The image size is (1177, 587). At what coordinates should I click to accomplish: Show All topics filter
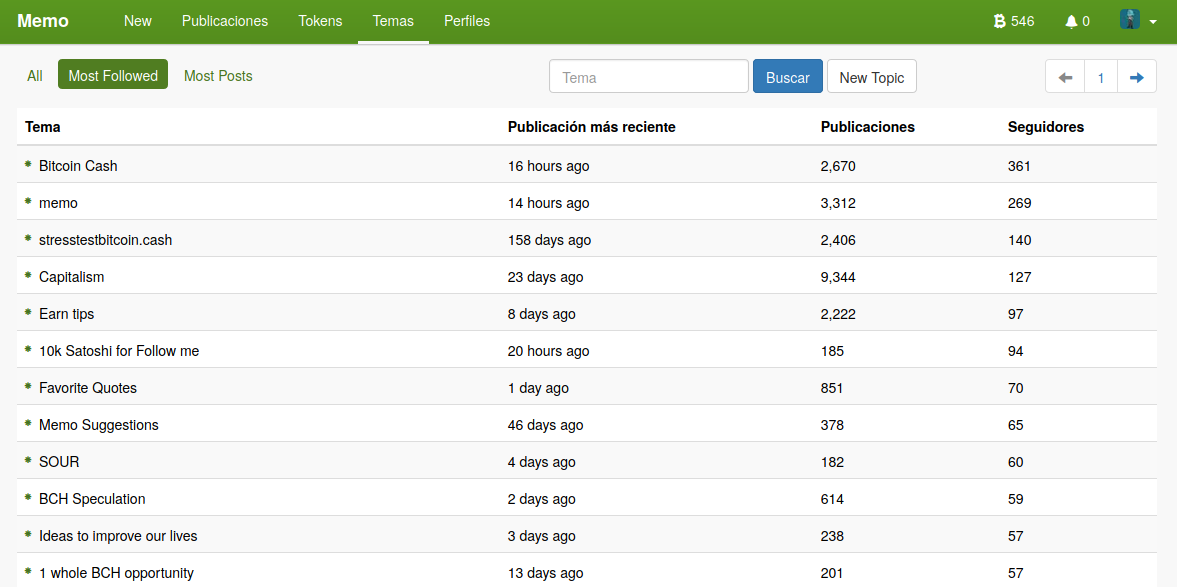click(35, 76)
